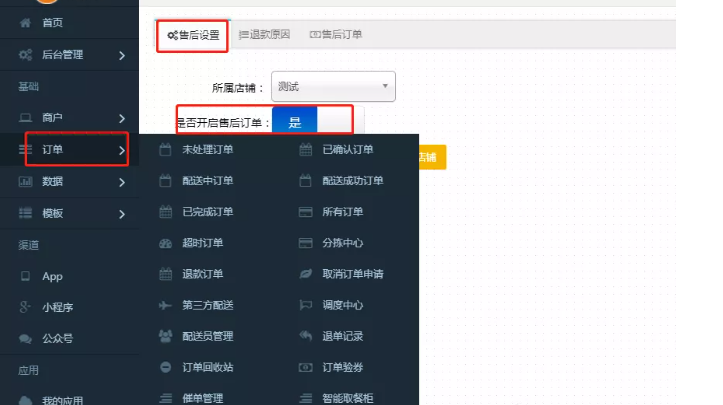Click the calendar icon beside 配送中订单
Viewport: 723px width, 405px height.
click(x=165, y=180)
